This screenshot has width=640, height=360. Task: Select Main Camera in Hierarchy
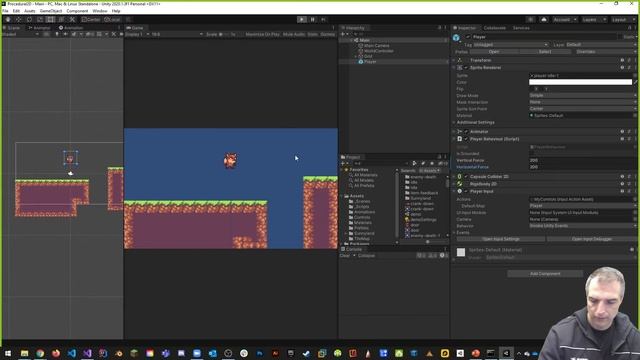click(x=376, y=46)
